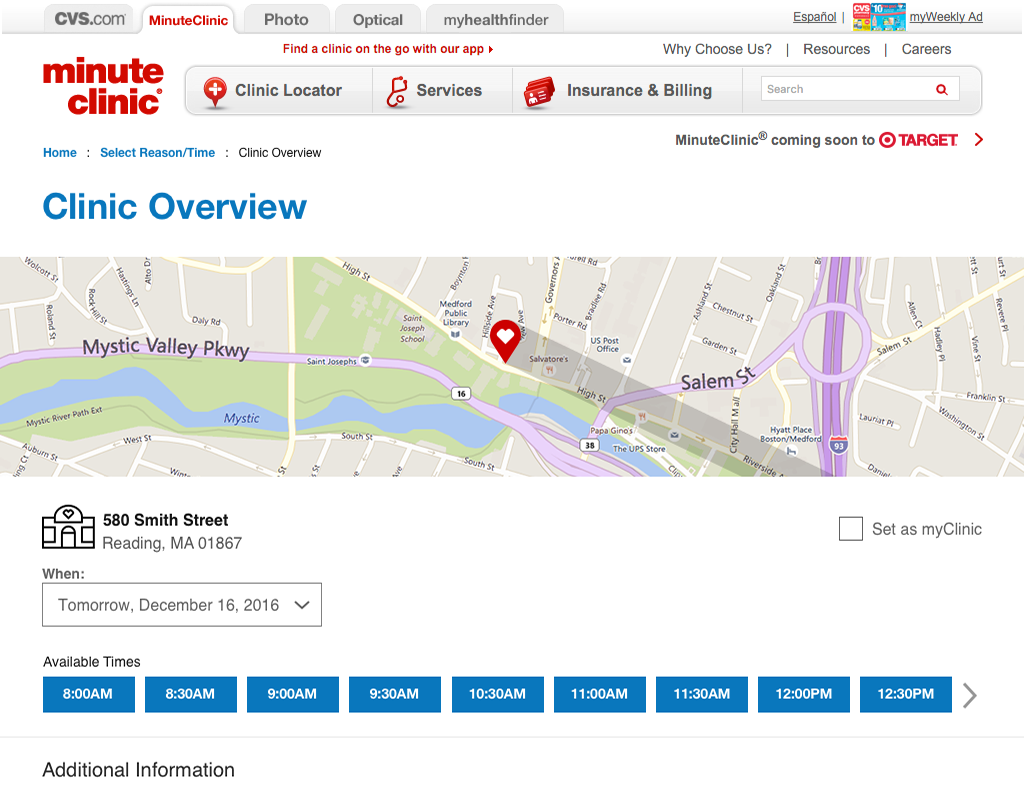Image resolution: width=1024 pixels, height=802 pixels.
Task: Show more available times with right chevron
Action: pyautogui.click(x=970, y=695)
